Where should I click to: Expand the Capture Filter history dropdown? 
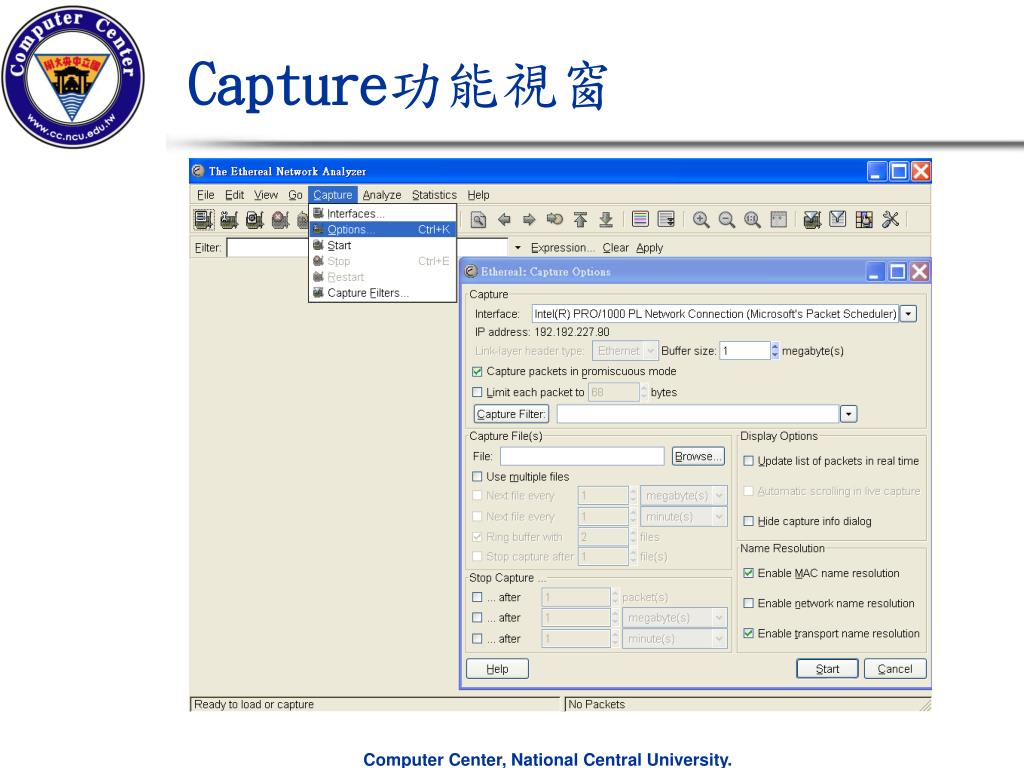[848, 414]
